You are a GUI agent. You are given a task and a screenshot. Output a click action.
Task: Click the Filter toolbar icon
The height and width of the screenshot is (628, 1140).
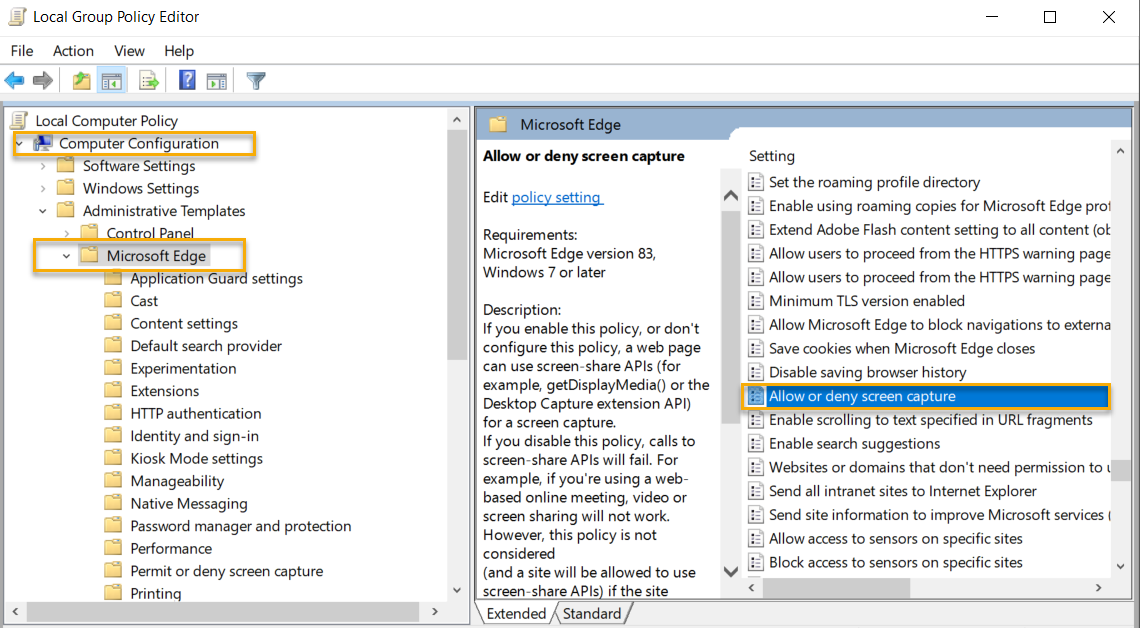click(x=255, y=80)
